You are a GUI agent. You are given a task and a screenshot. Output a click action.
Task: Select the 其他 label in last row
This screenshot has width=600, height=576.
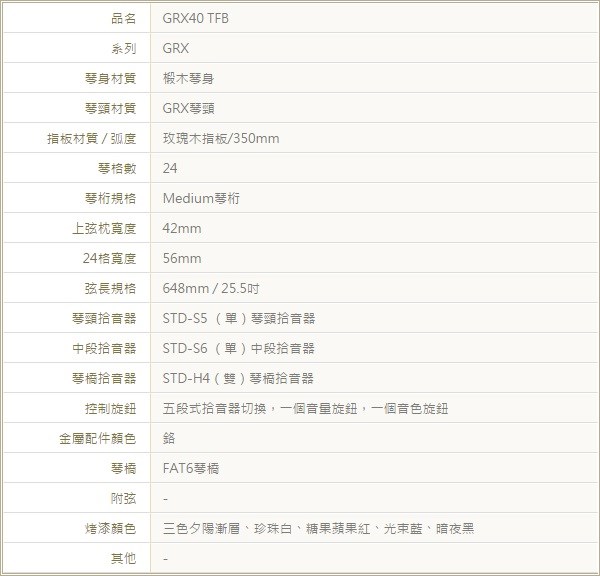pyautogui.click(x=123, y=558)
